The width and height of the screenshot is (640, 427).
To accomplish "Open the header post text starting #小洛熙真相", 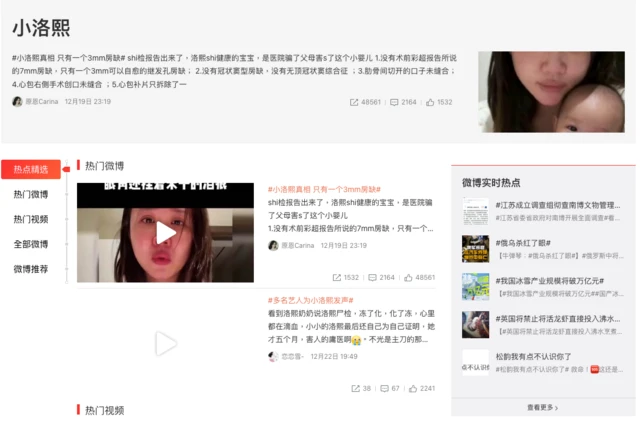I will [234, 71].
